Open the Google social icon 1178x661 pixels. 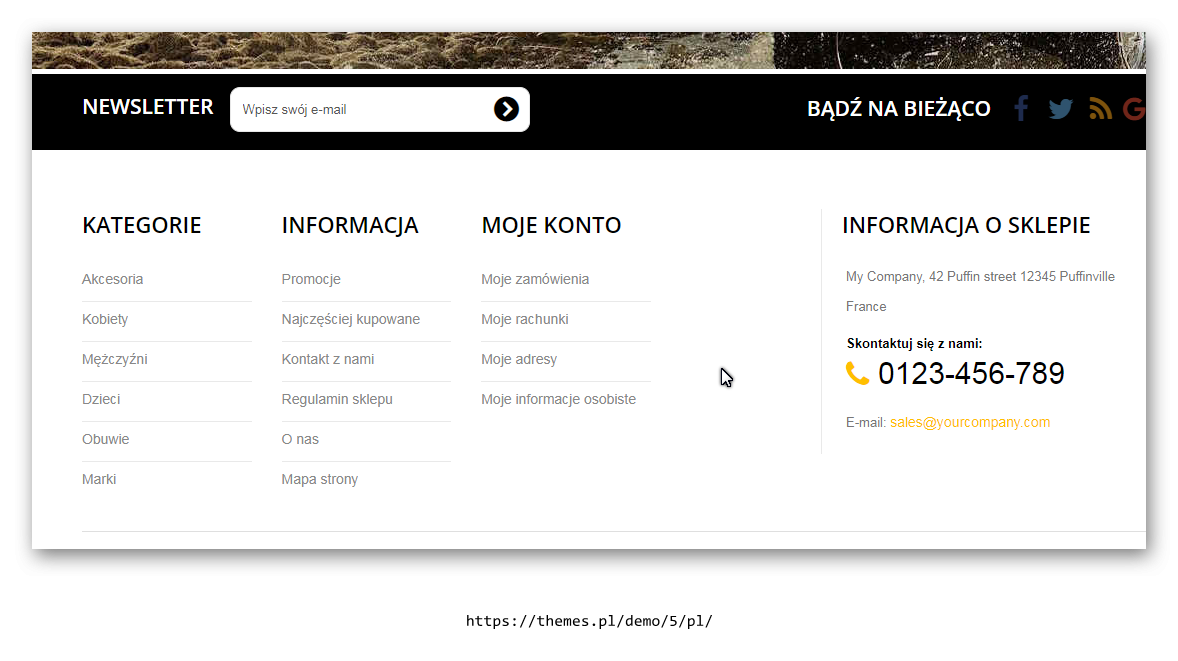coord(1134,109)
